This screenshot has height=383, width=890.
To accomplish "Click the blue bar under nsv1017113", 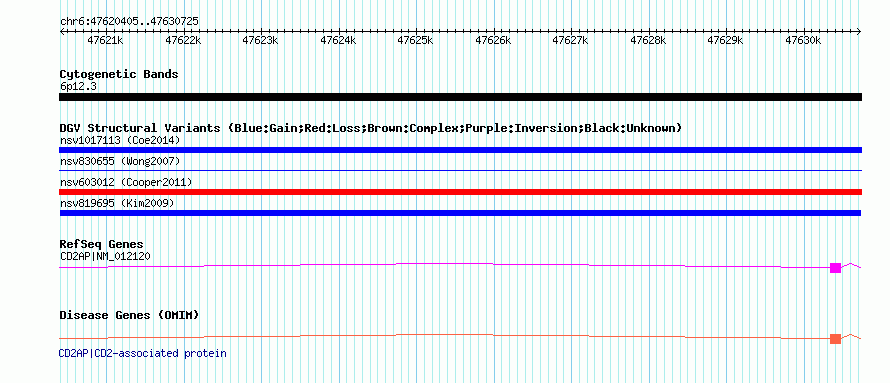I will click(460, 150).
